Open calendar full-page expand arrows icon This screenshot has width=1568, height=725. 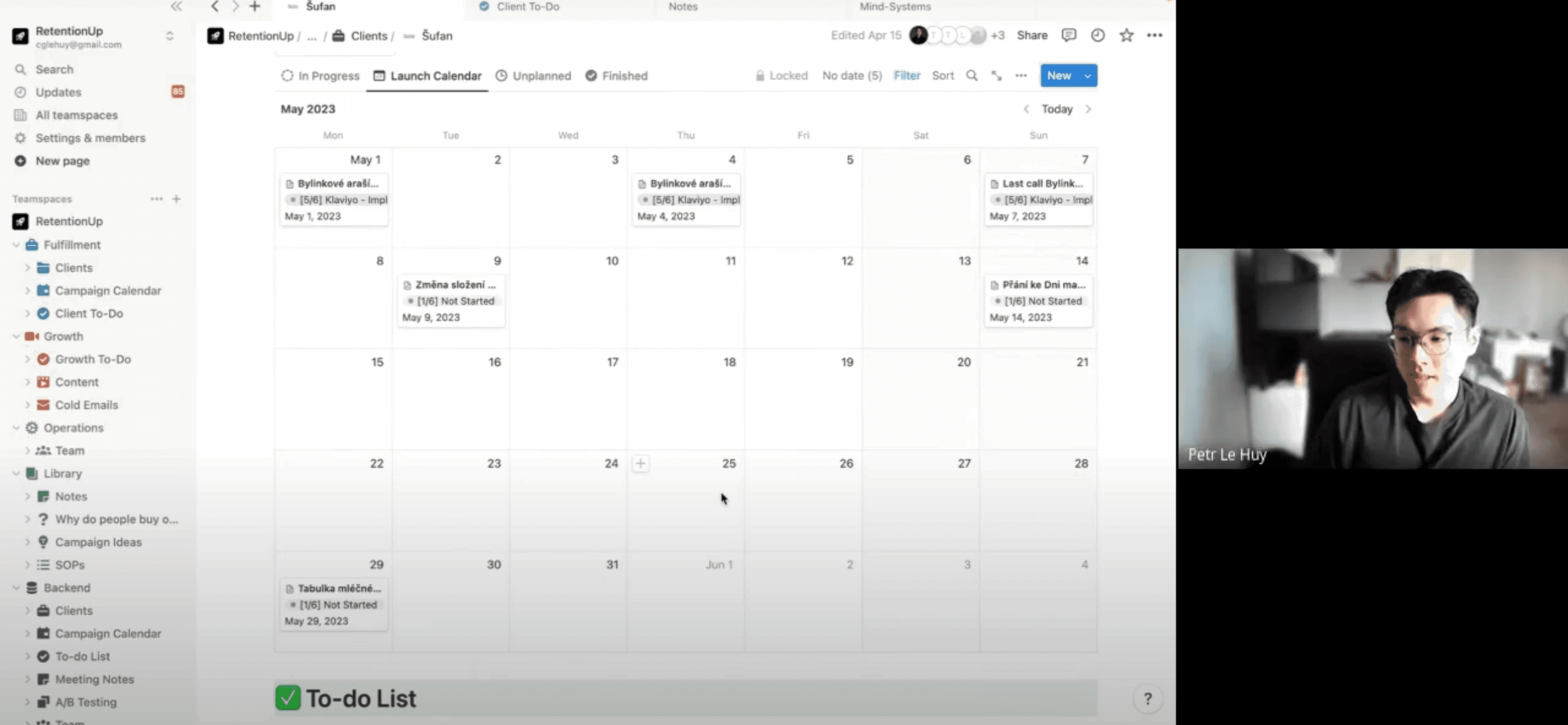(x=997, y=76)
